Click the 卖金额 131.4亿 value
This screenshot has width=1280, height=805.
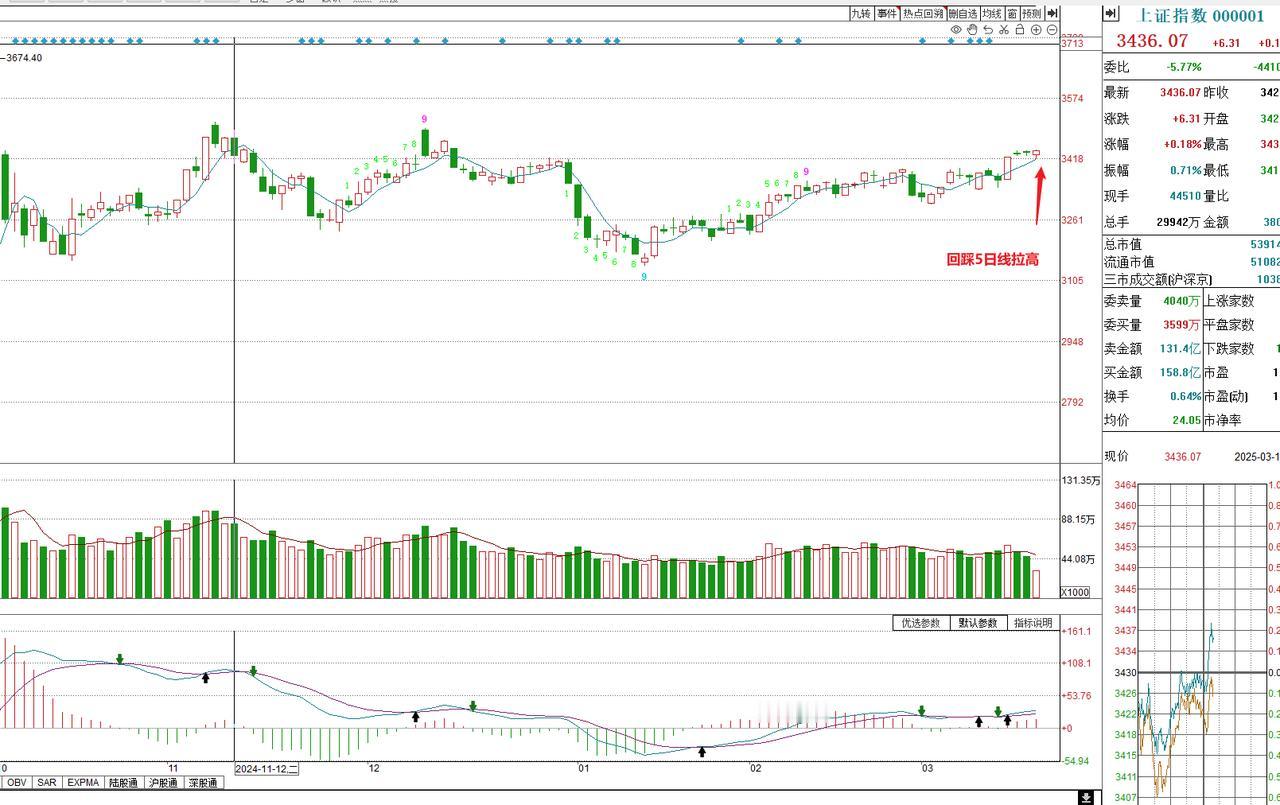pos(1181,349)
